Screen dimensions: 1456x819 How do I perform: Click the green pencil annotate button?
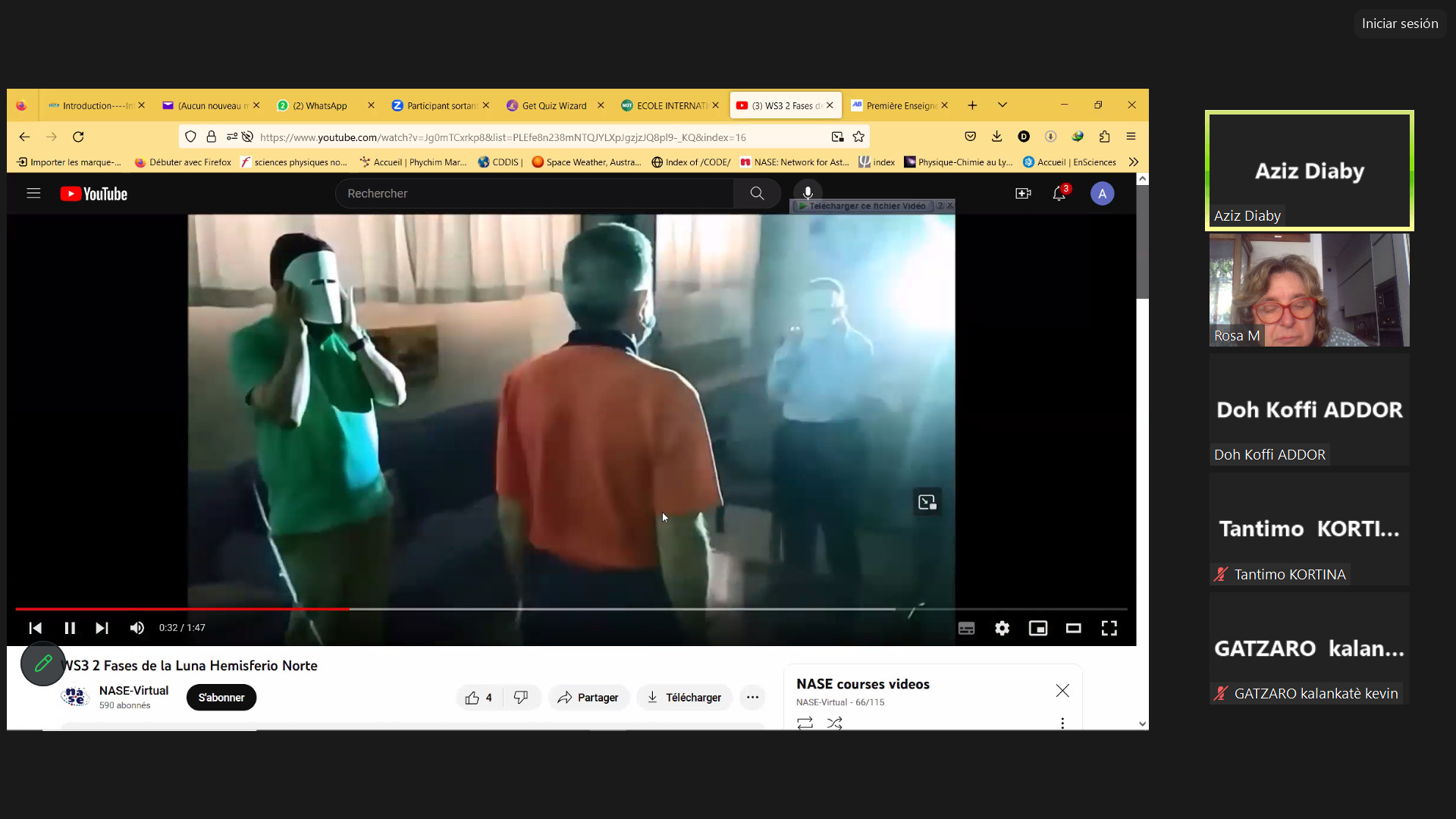[x=43, y=664]
